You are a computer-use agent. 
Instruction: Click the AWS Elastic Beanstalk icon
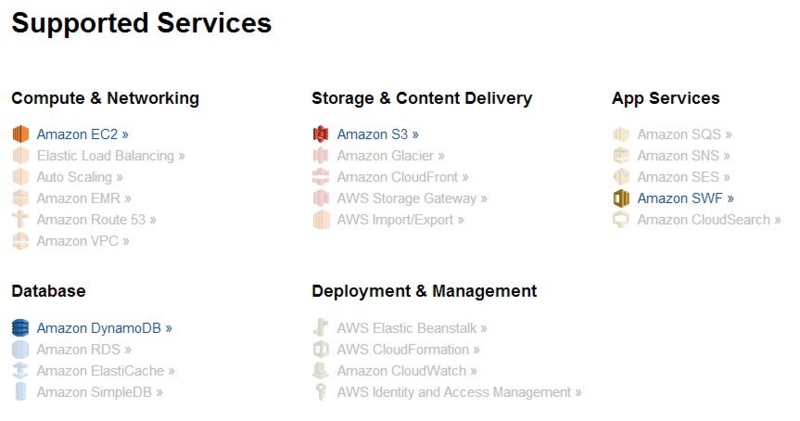320,328
